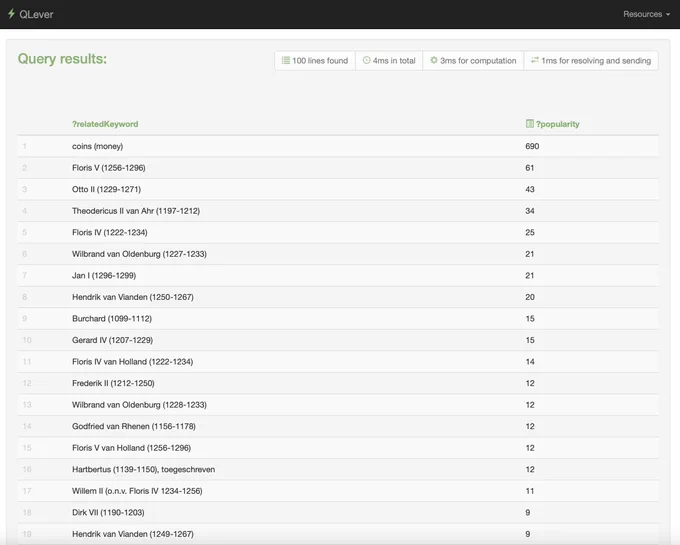Select the 'Gerard IV (1207-1229)' cell

[112, 340]
